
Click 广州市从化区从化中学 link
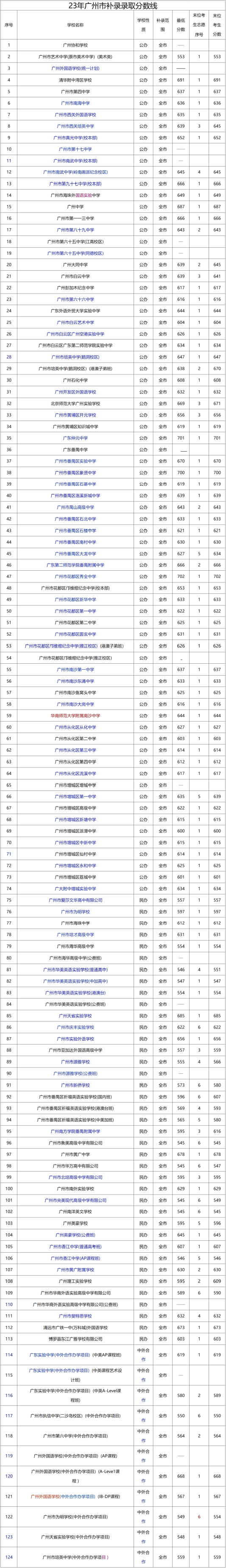tap(75, 727)
